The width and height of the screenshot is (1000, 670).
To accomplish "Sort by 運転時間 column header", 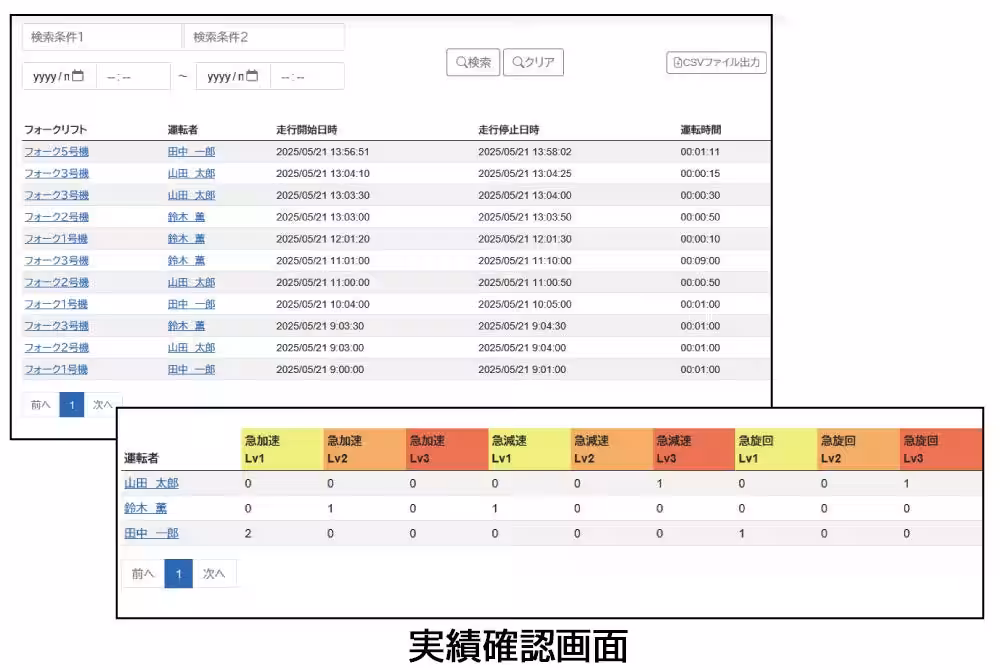I will click(700, 130).
